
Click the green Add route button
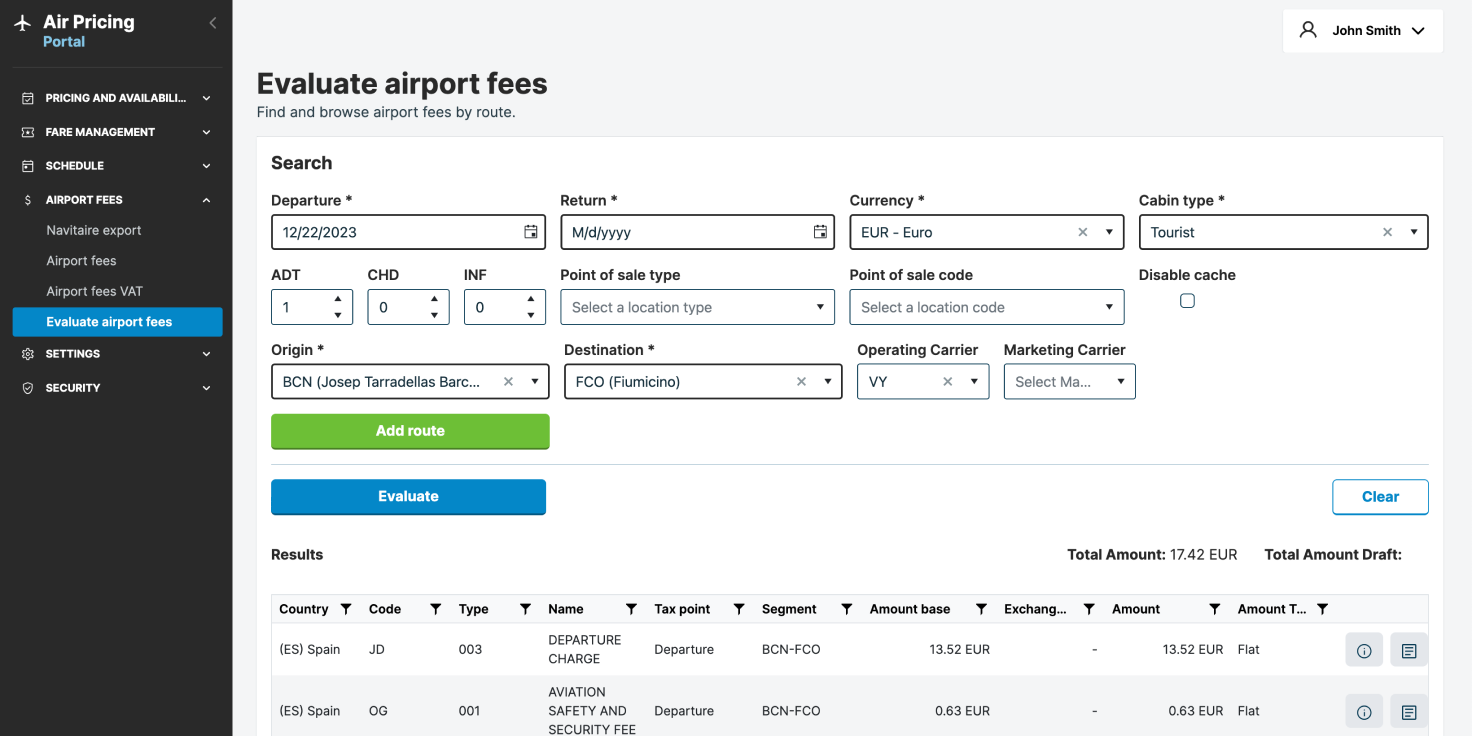[x=410, y=431]
